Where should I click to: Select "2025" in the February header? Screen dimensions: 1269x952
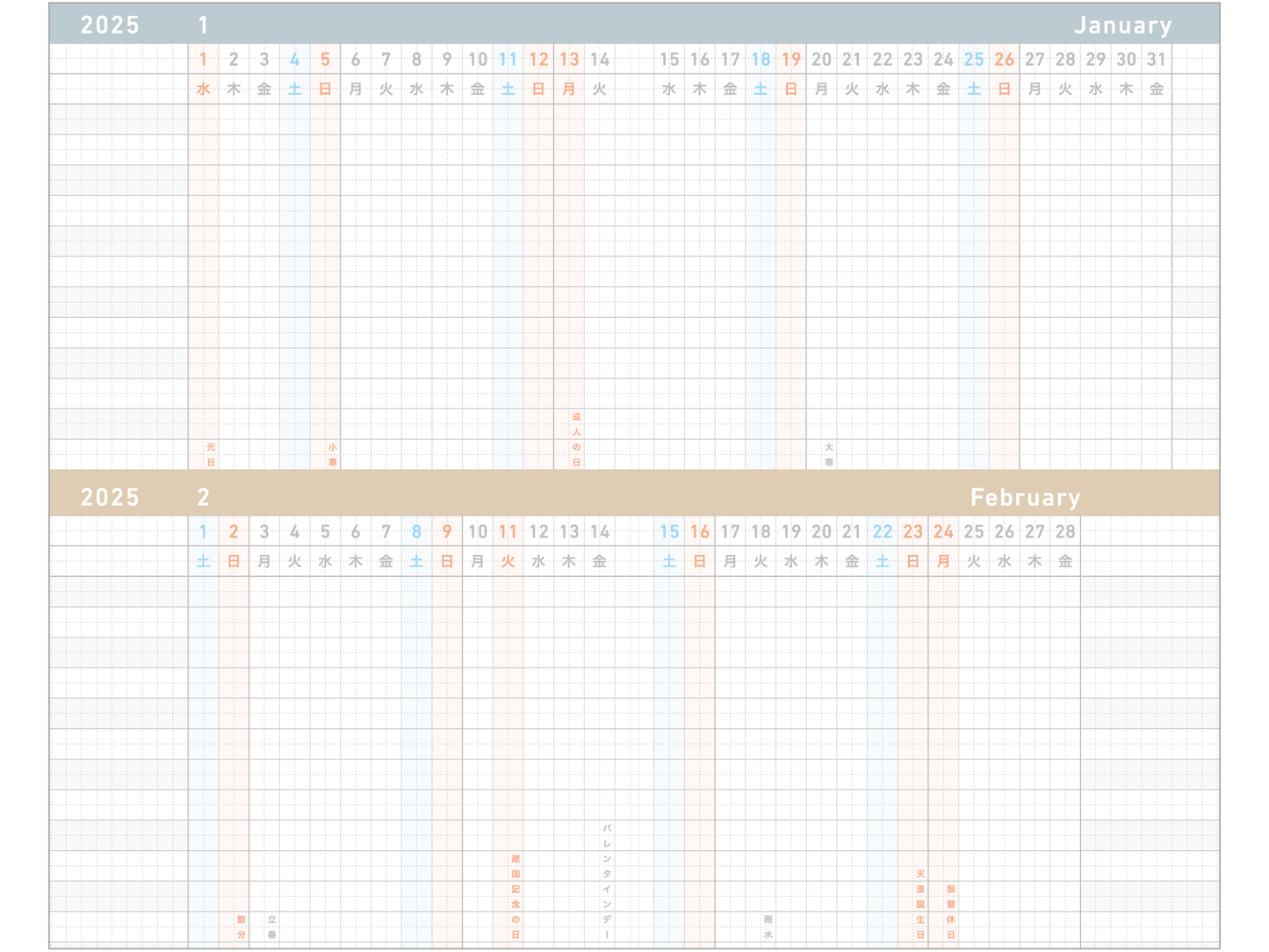tap(110, 498)
